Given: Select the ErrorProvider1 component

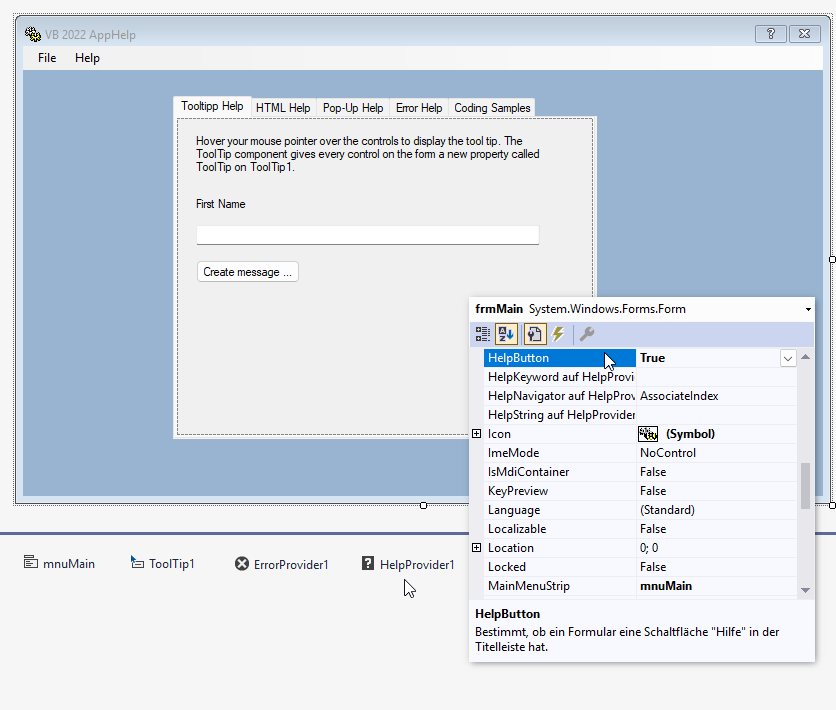Looking at the screenshot, I should [x=282, y=564].
